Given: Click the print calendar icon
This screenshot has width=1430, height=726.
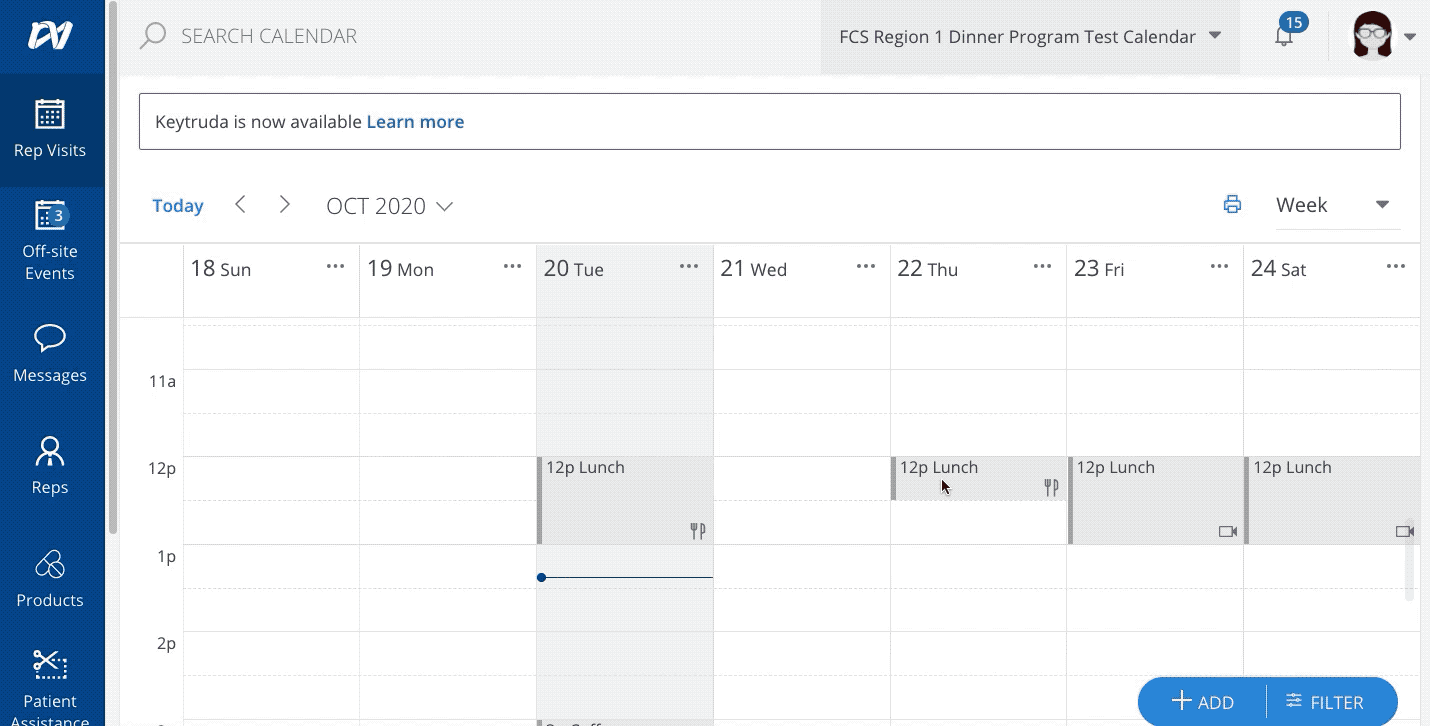Looking at the screenshot, I should pos(1232,204).
